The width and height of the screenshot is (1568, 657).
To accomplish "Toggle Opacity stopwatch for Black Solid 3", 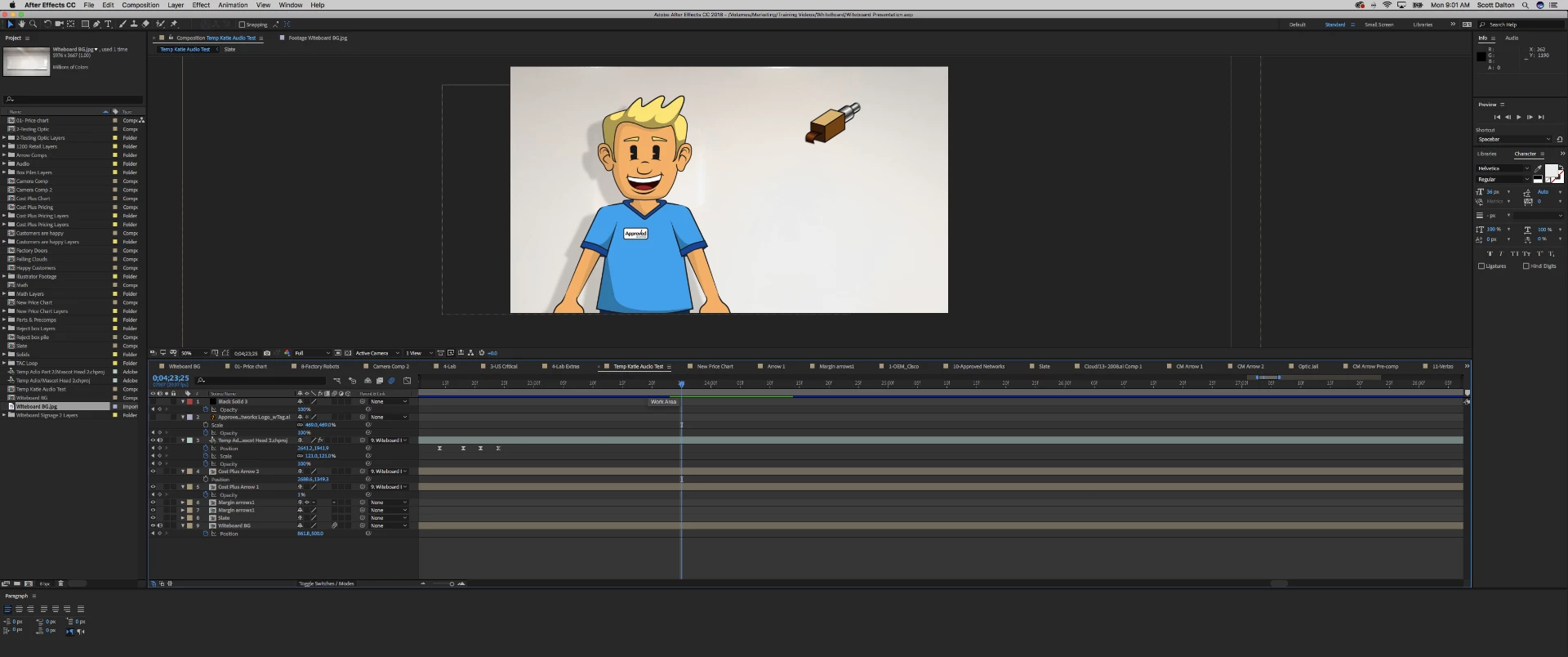I will coord(205,409).
